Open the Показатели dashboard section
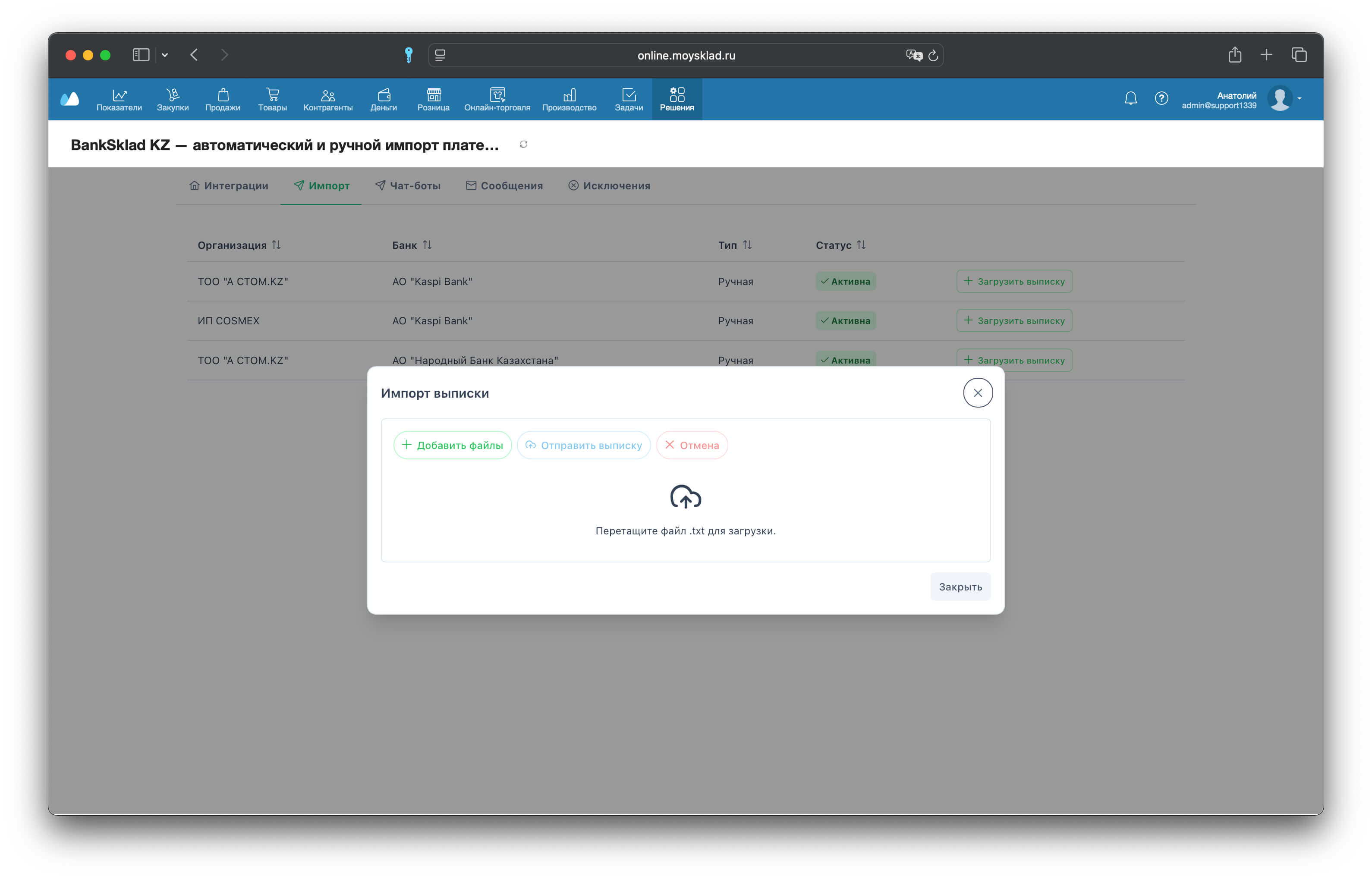 119,100
